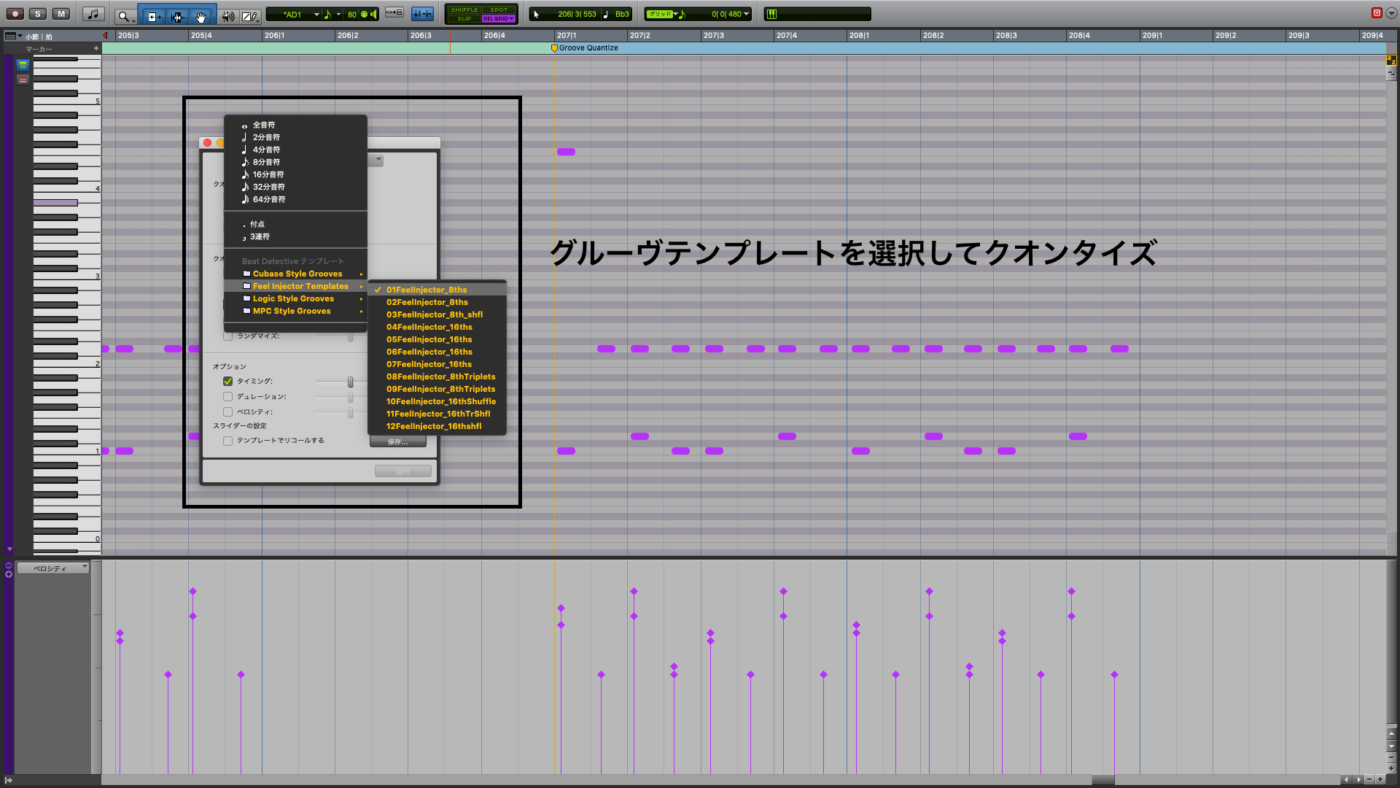Click the apply button at dialog bottom
The height and width of the screenshot is (788, 1400).
click(x=403, y=470)
